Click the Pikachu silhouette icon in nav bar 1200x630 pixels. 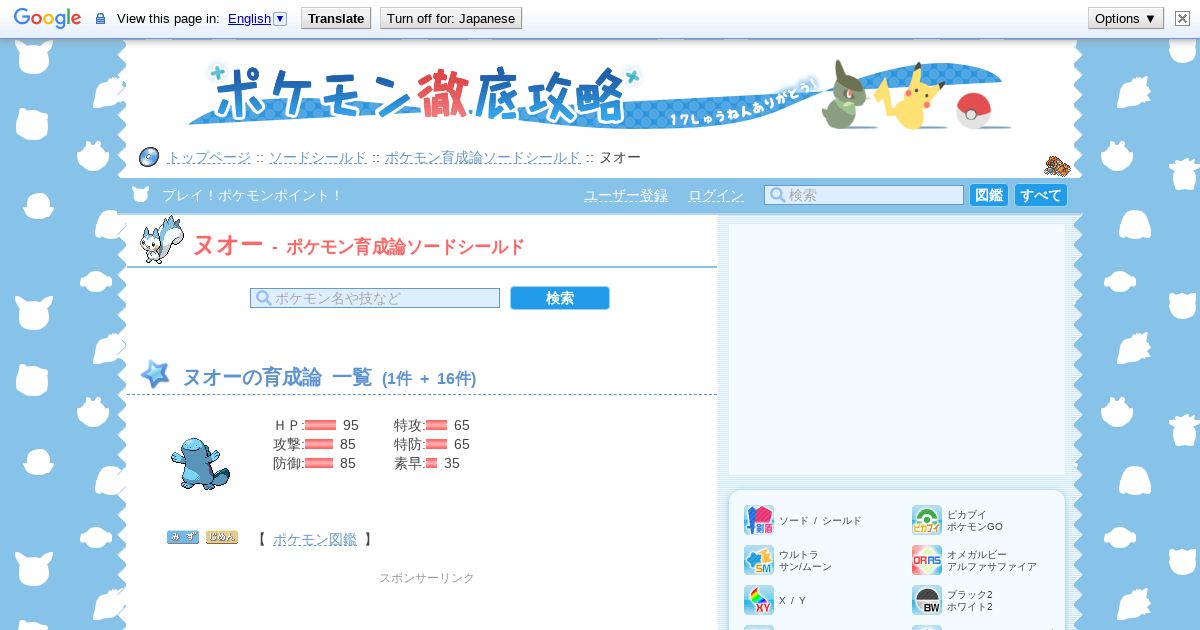pyautogui.click(x=141, y=195)
